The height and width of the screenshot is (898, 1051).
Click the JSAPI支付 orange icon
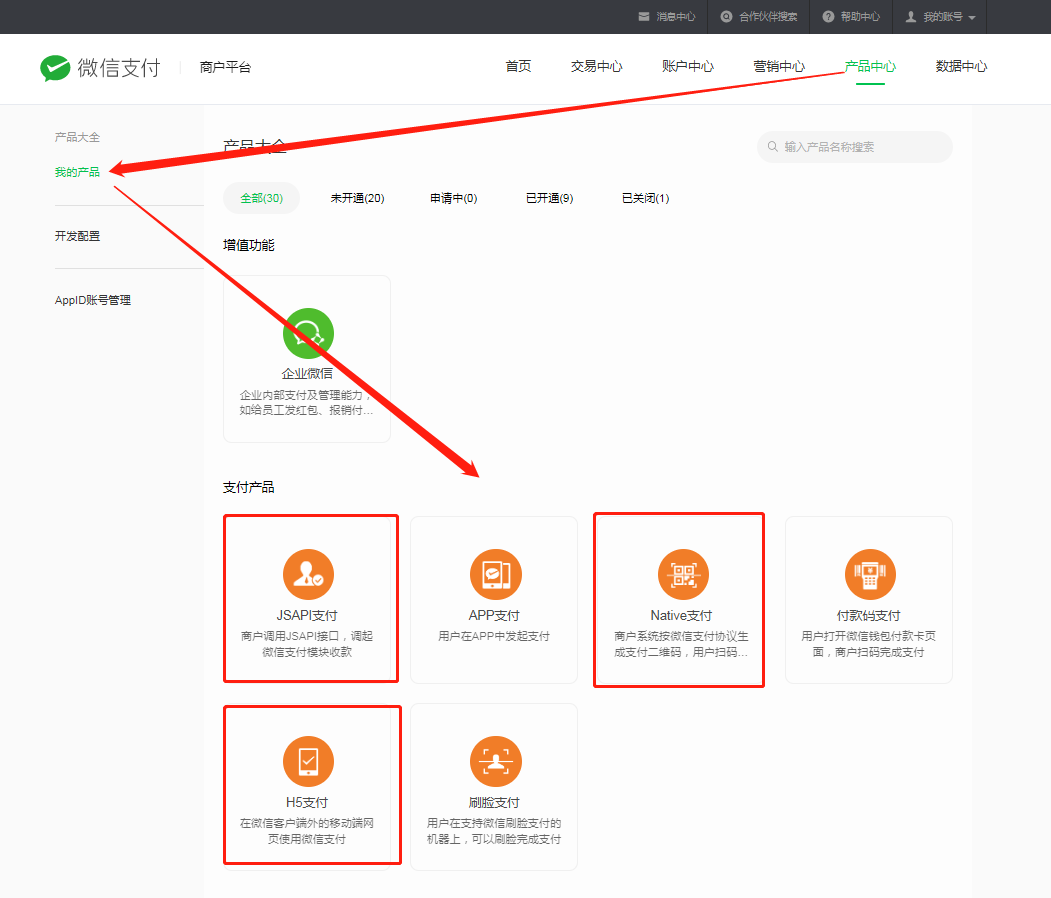(x=308, y=574)
